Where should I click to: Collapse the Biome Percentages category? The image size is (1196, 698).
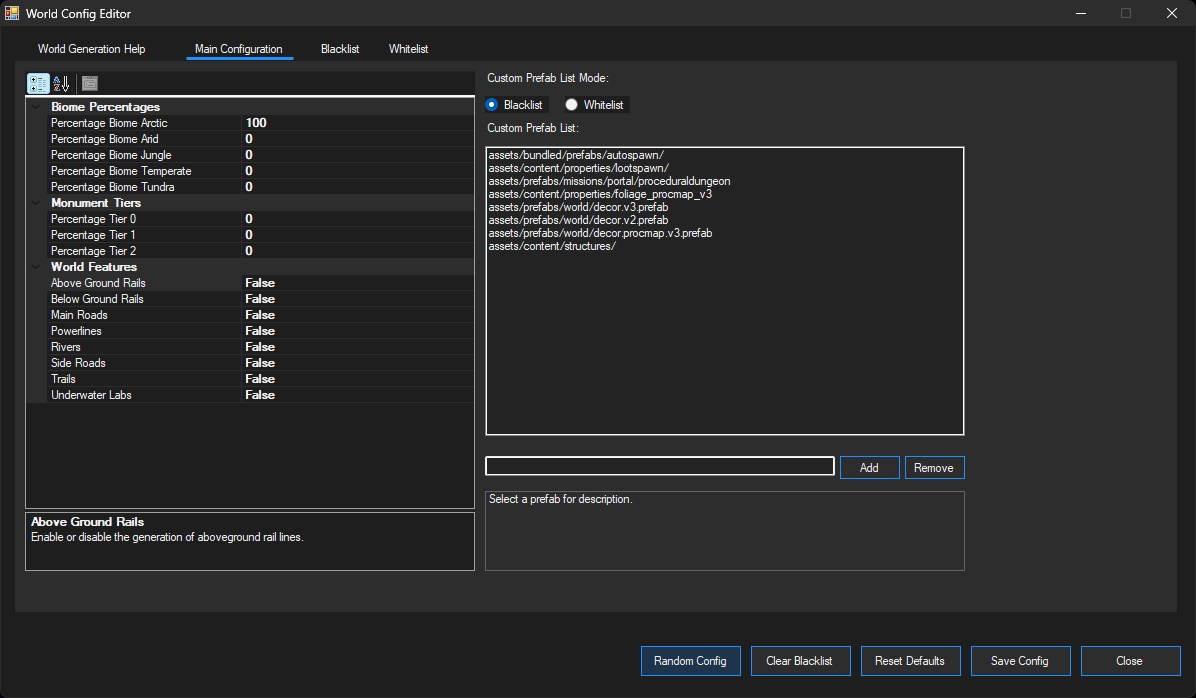pyautogui.click(x=35, y=107)
